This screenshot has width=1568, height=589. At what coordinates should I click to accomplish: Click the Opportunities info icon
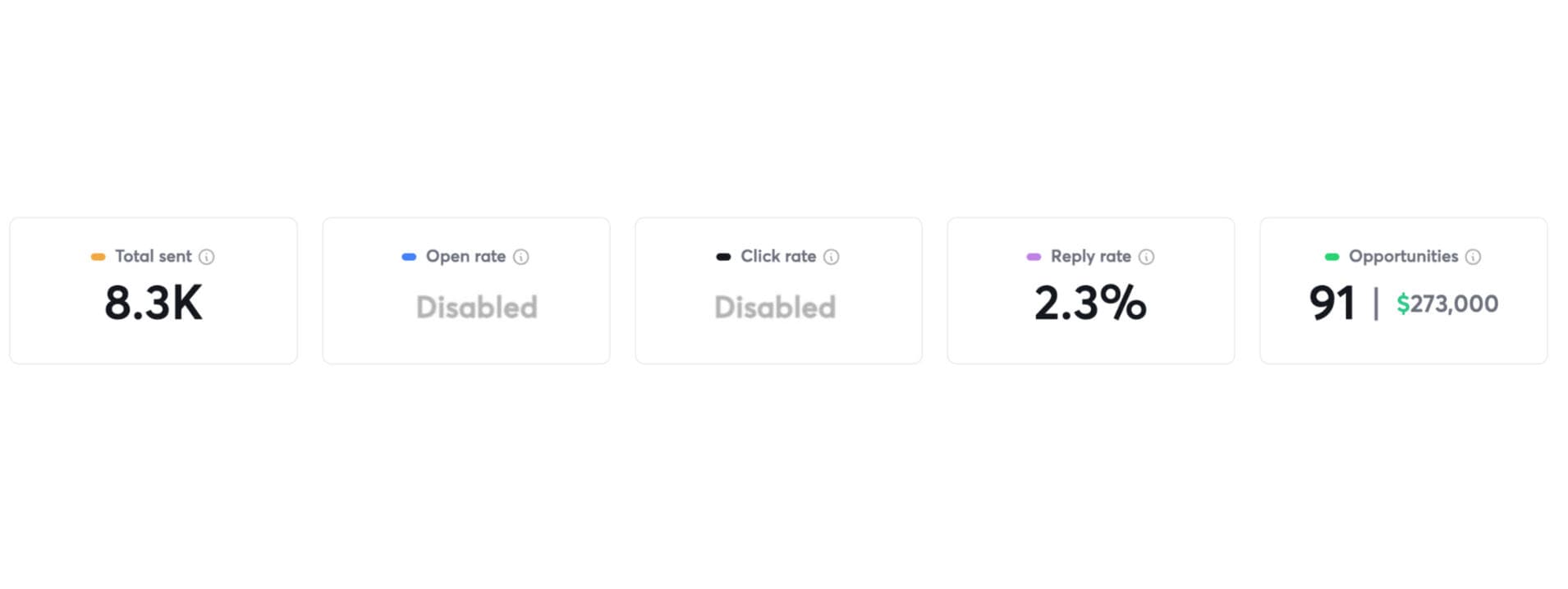(x=1473, y=257)
